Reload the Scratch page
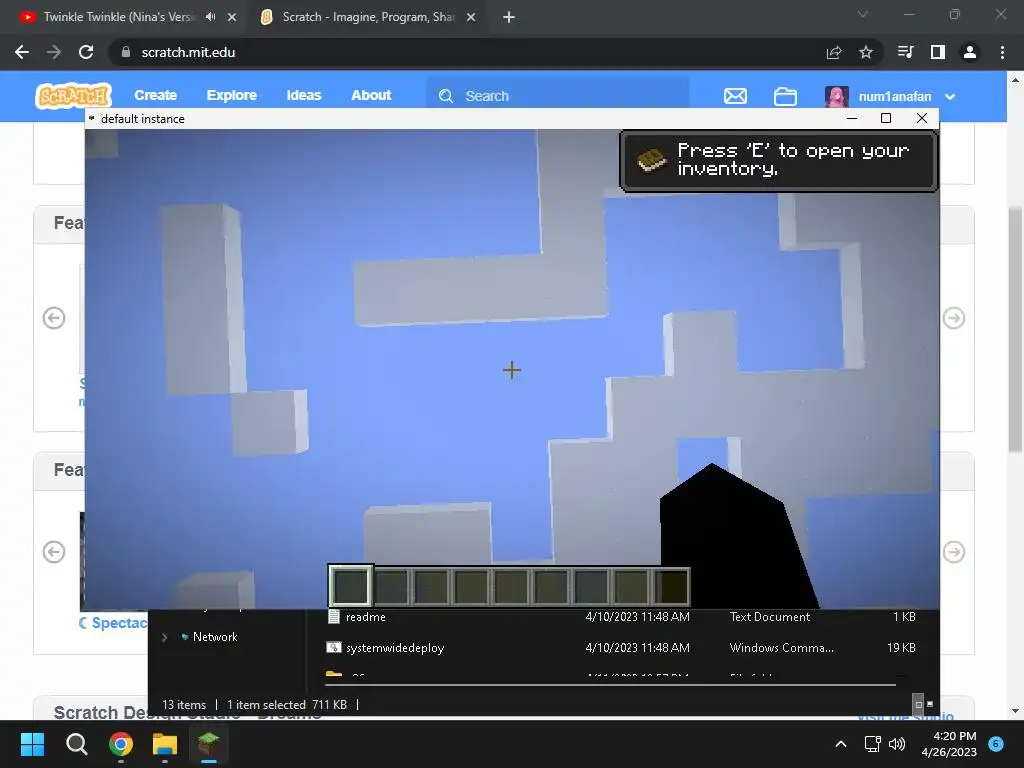This screenshot has width=1024, height=768. pos(86,52)
